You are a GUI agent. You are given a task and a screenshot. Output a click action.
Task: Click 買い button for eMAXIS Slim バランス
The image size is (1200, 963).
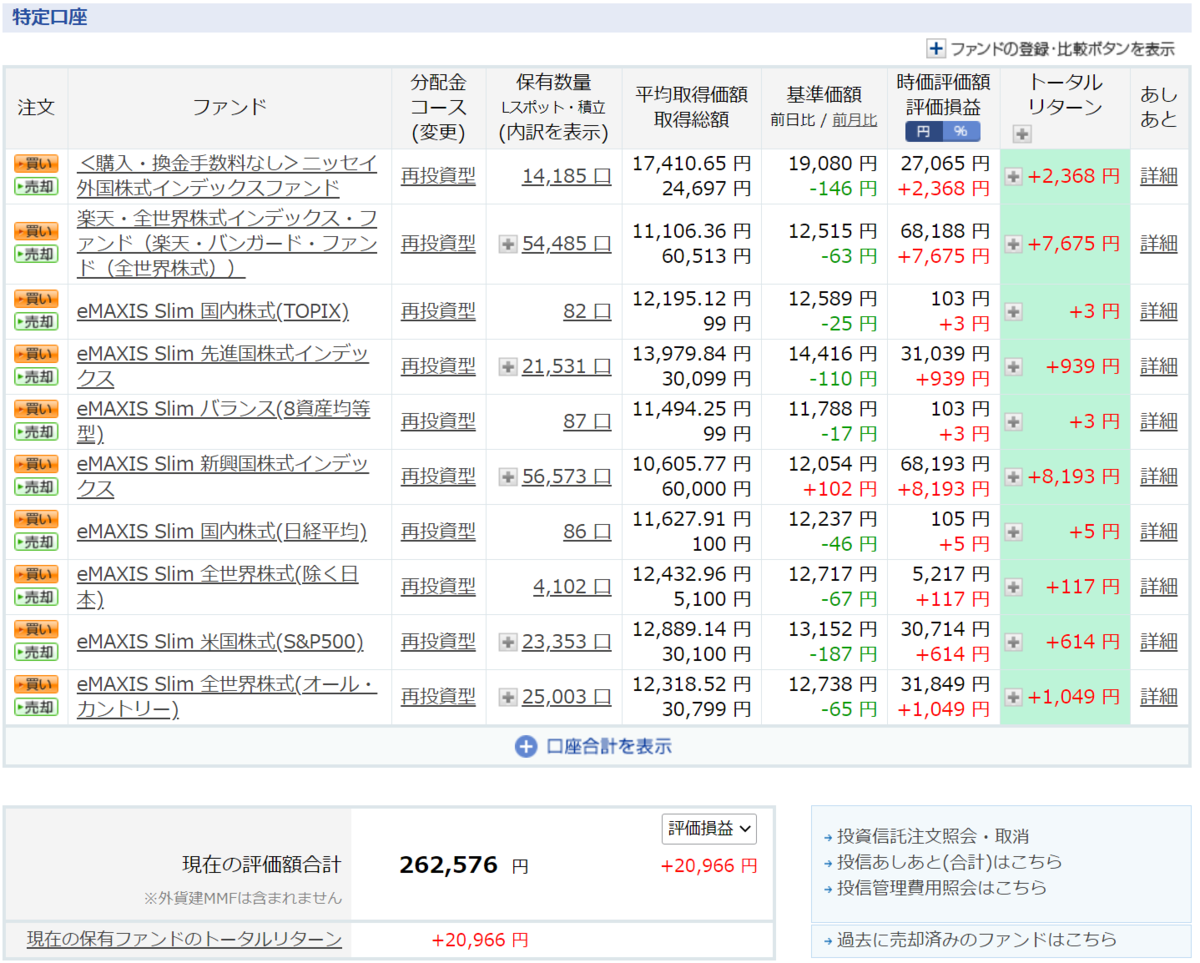tap(36, 409)
